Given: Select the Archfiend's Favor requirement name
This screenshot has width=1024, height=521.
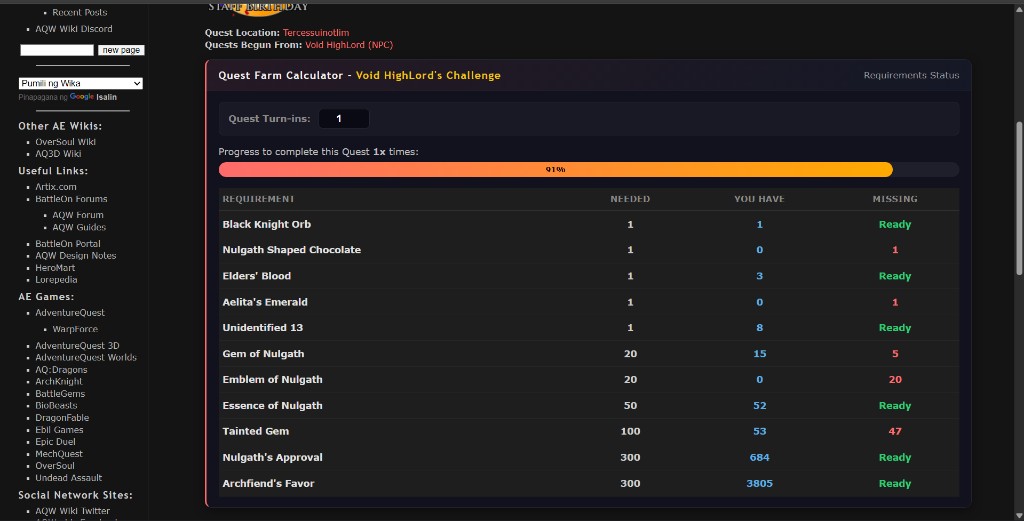Looking at the screenshot, I should (x=268, y=484).
